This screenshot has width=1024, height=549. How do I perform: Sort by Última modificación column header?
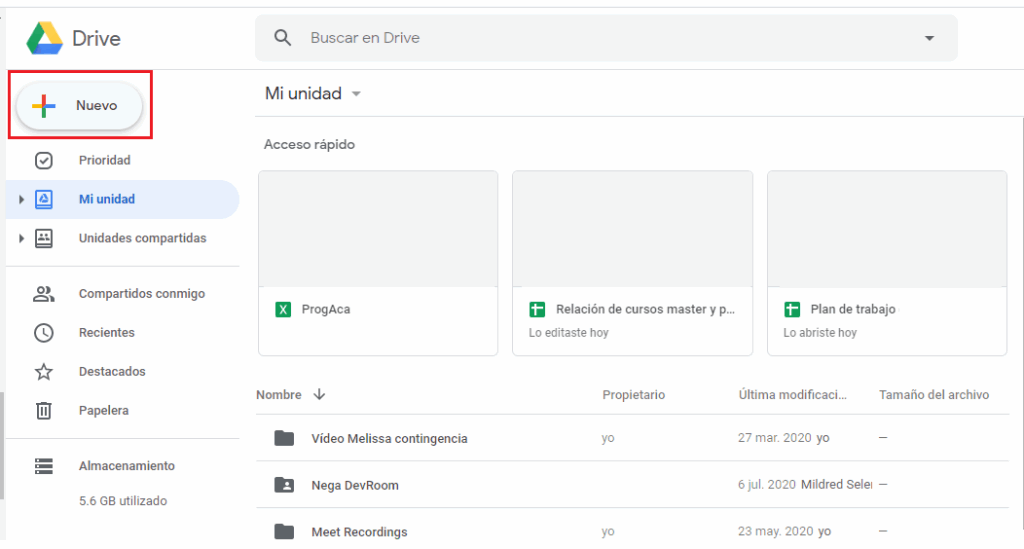click(x=792, y=395)
